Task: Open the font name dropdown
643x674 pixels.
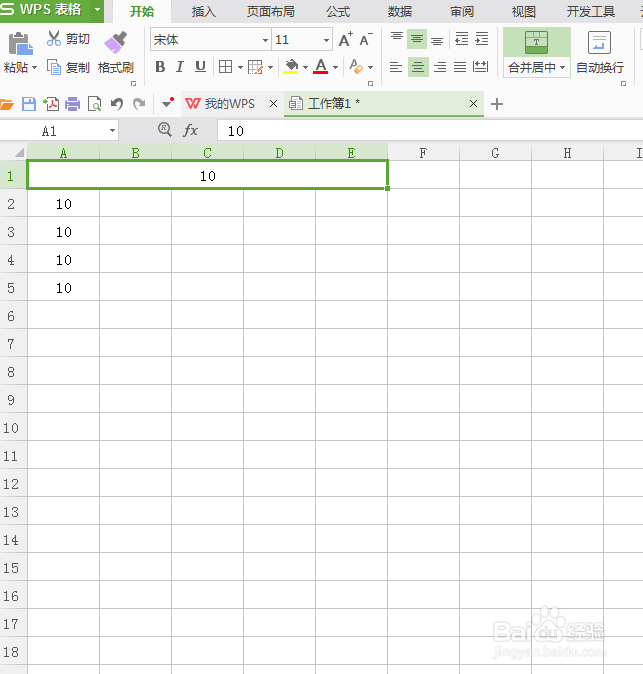Action: pyautogui.click(x=265, y=40)
